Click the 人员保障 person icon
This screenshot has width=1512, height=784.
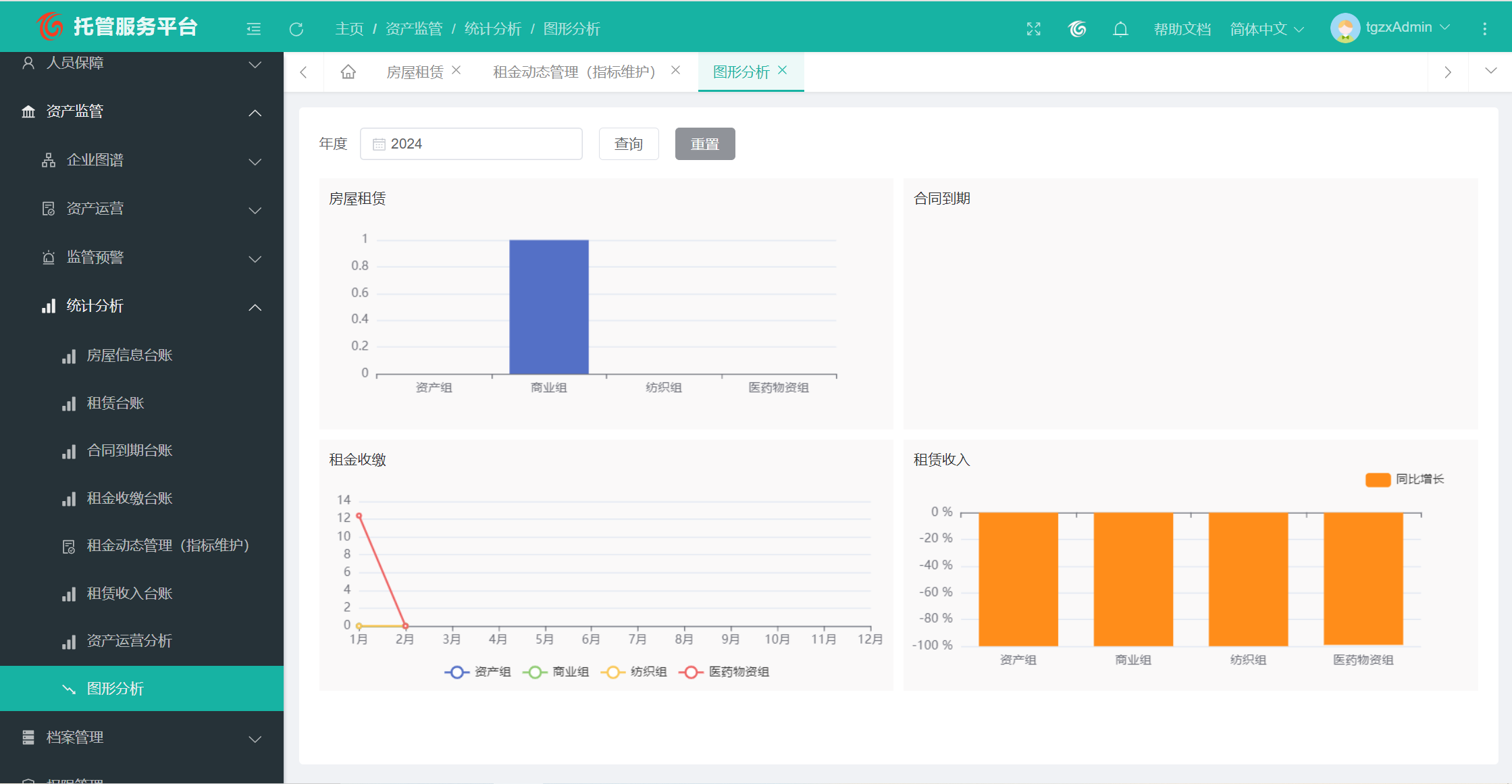coord(28,63)
